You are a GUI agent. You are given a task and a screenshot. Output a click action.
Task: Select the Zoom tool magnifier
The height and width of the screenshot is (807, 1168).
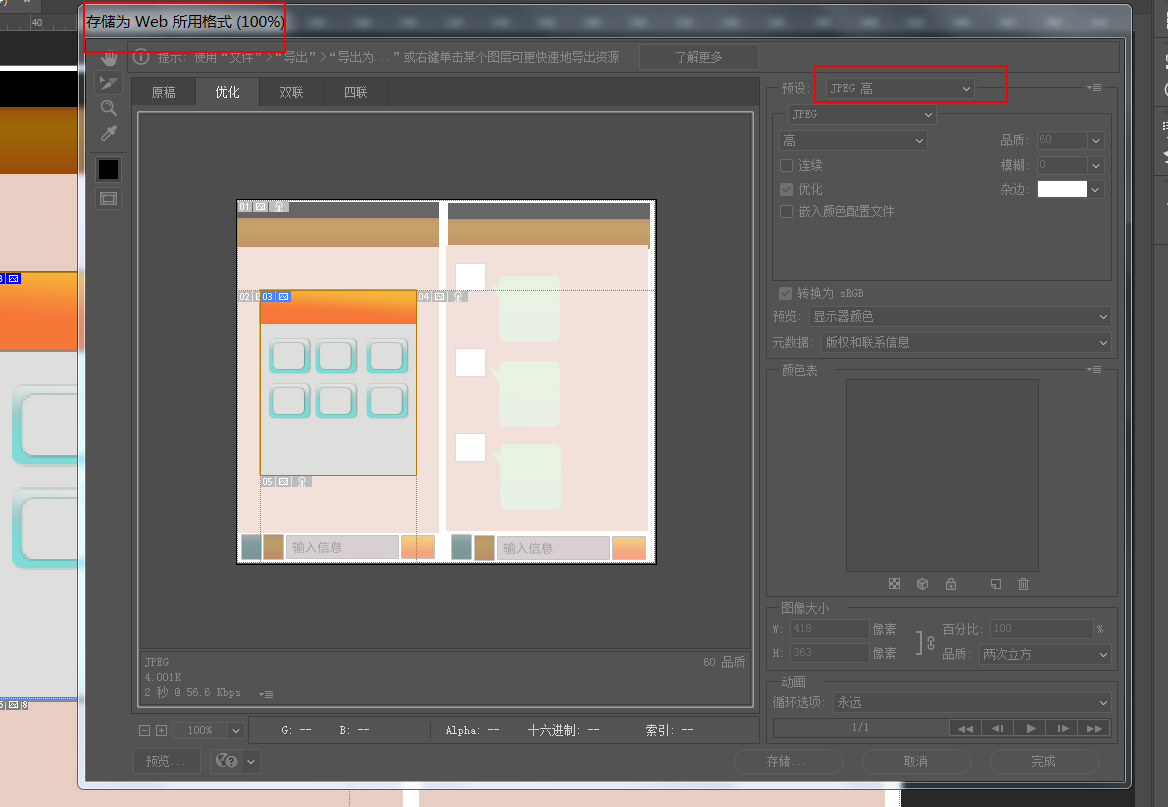coord(108,108)
